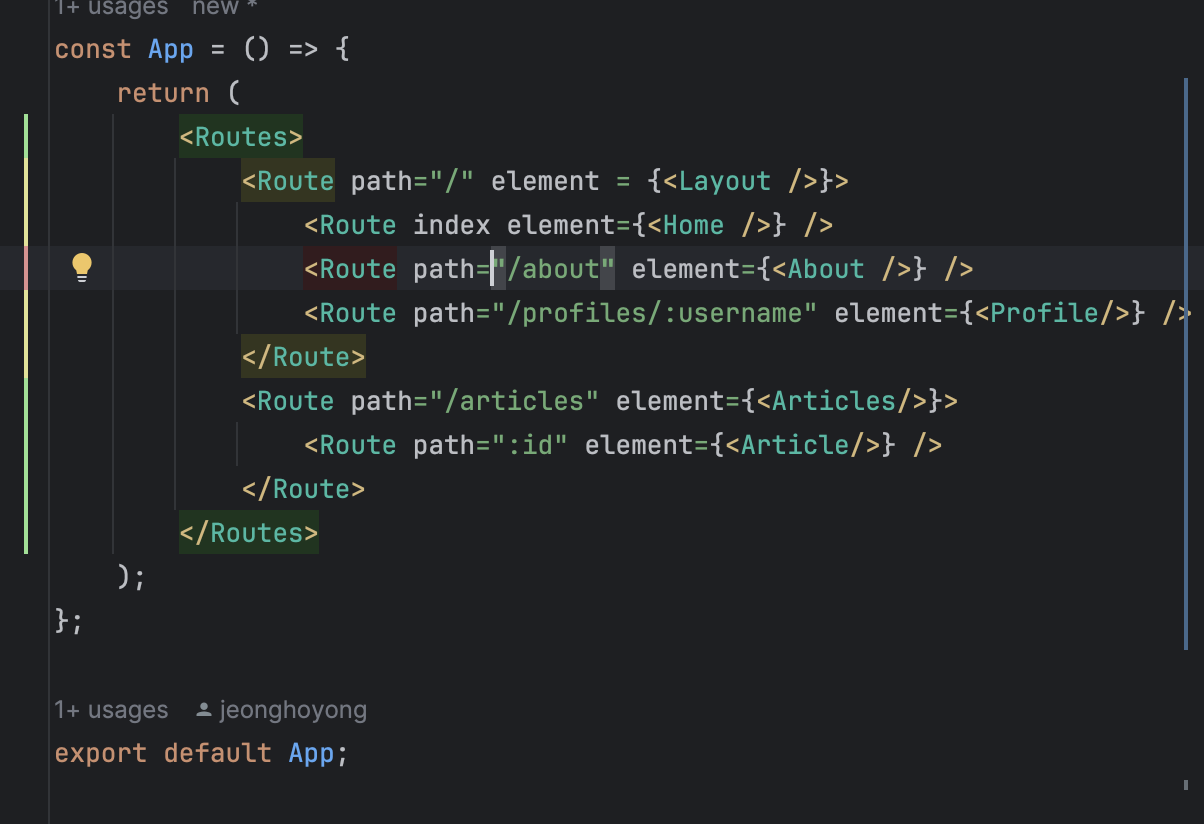Click the person icon beside jeonghoyong
Screen dimensions: 1204x824
click(203, 710)
